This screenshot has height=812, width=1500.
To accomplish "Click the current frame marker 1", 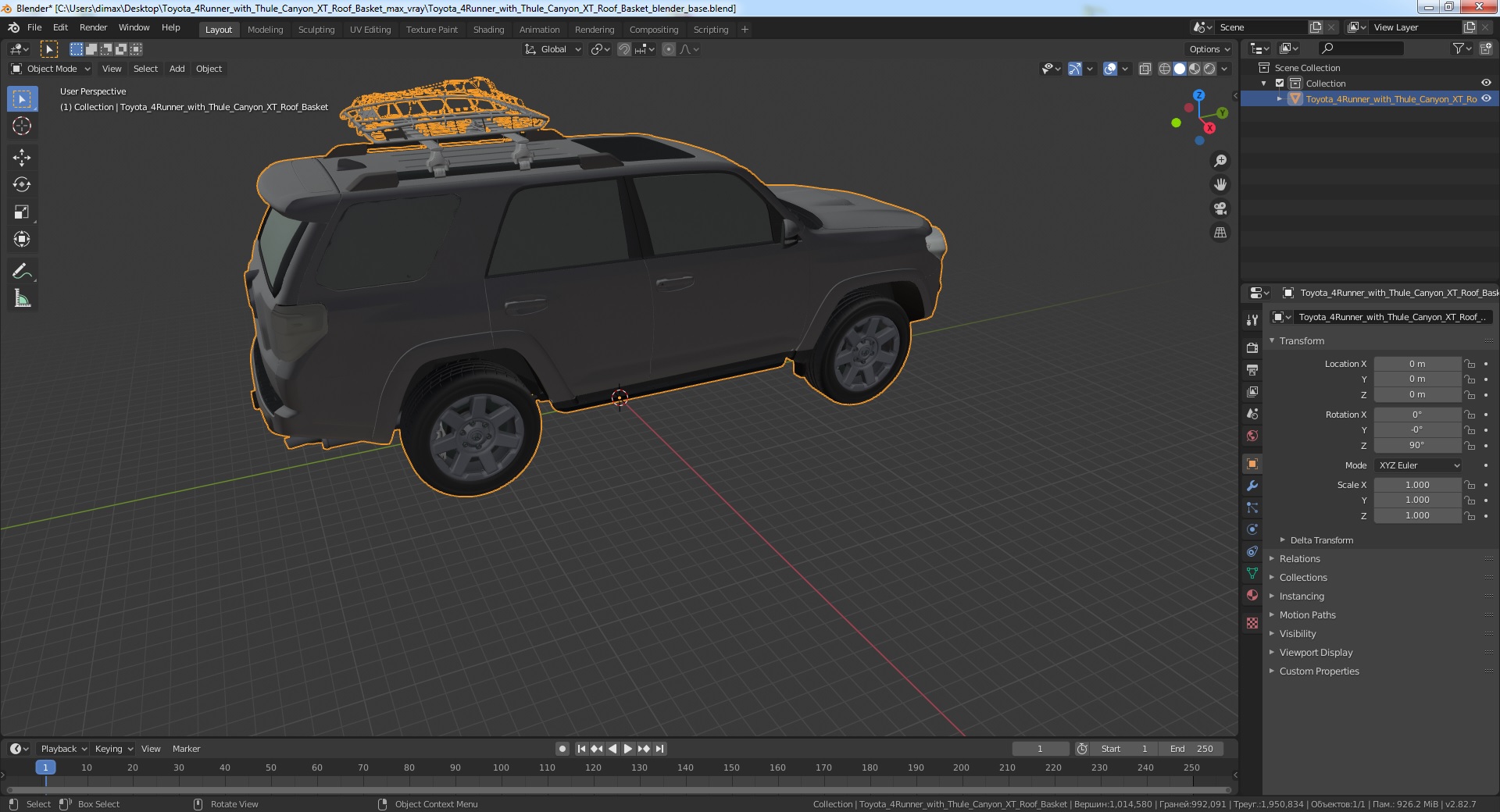I will 45,767.
